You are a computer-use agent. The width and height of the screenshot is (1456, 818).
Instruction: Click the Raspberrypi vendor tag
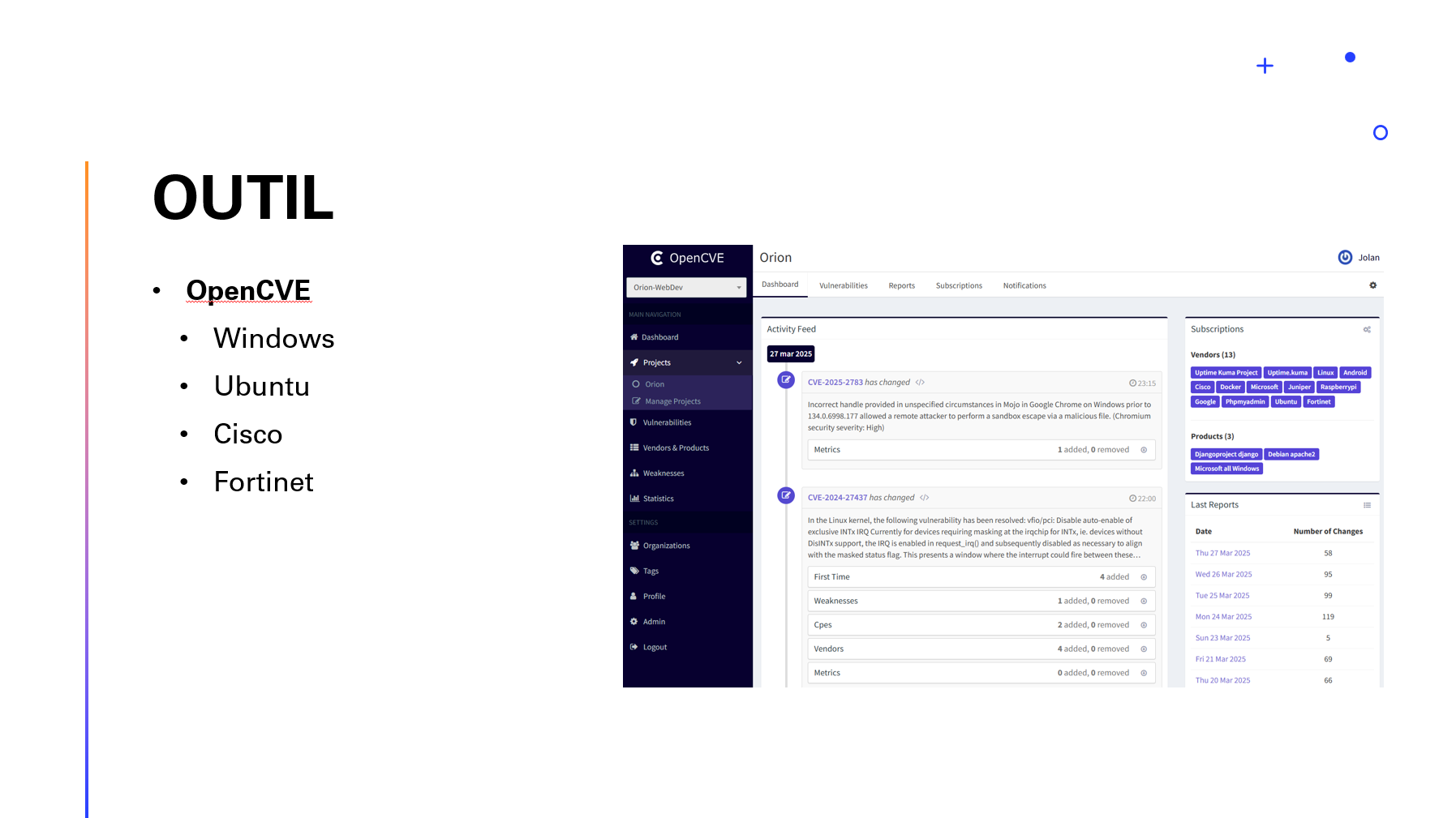click(x=1338, y=388)
